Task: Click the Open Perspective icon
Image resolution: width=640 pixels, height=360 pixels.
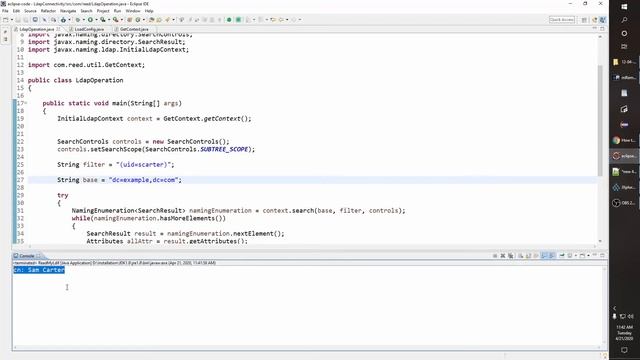Action: [x=584, y=20]
